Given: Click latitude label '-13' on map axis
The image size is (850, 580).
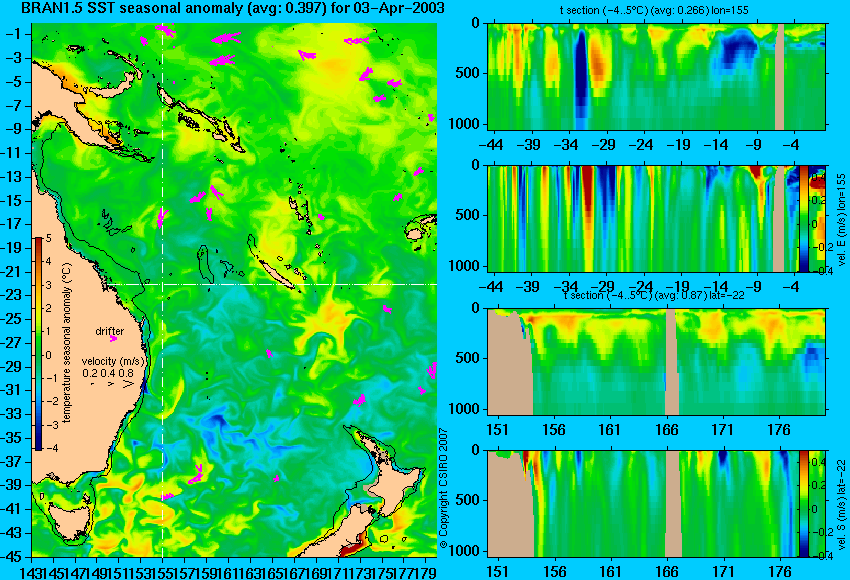Looking at the screenshot, I should click(11, 177).
